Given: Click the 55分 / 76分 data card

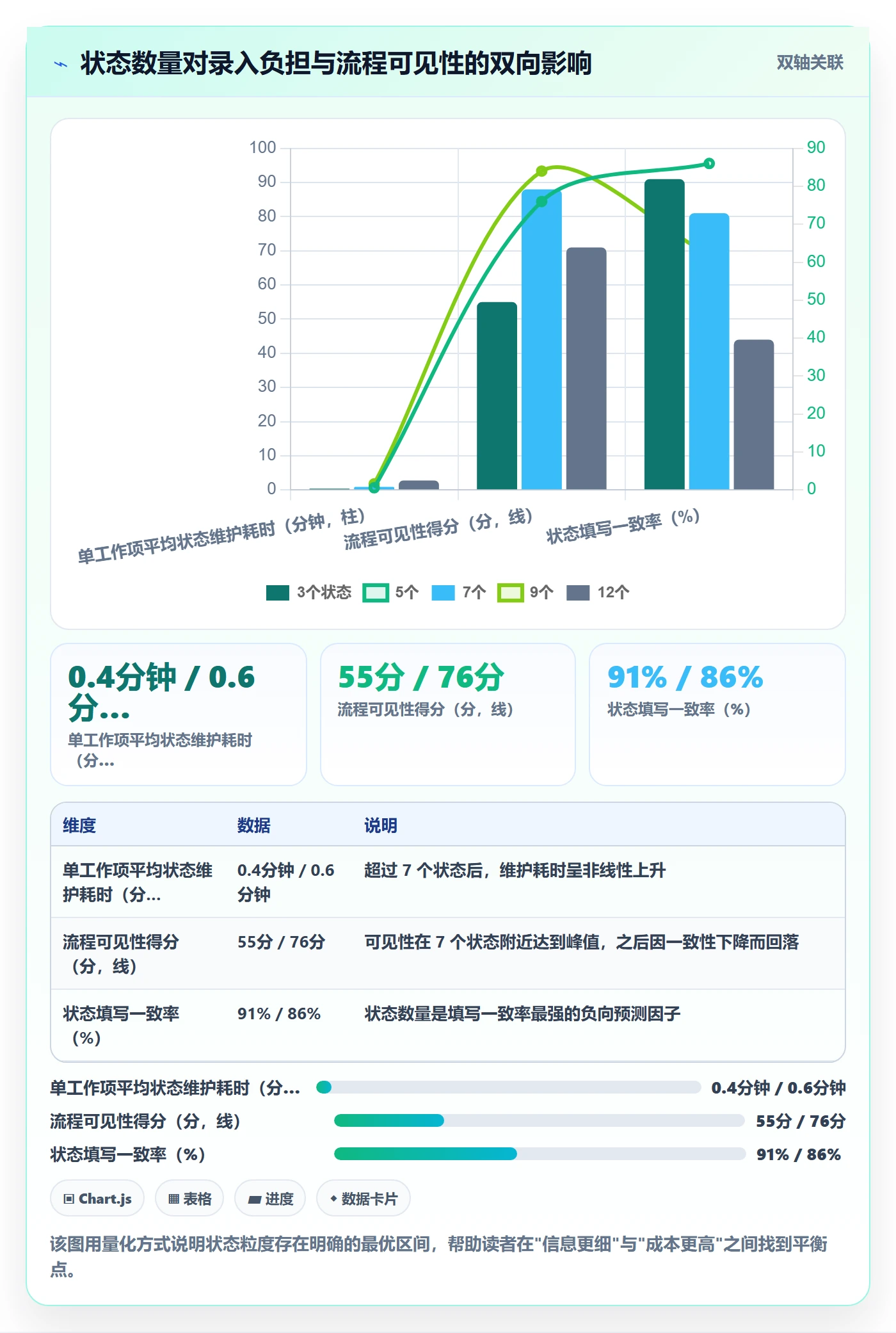Looking at the screenshot, I should (x=448, y=715).
